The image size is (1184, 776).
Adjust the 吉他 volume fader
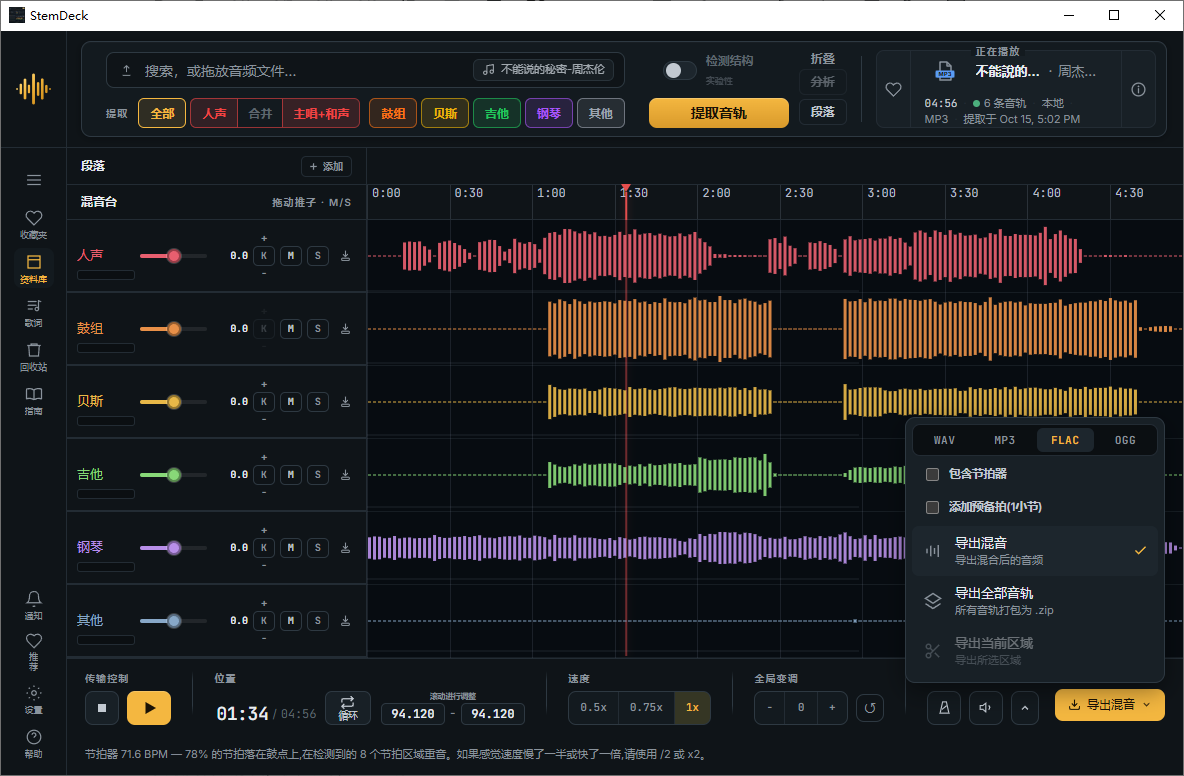pyautogui.click(x=174, y=475)
